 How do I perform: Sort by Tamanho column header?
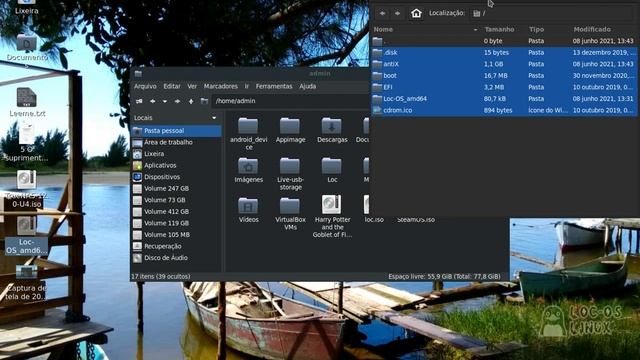point(499,29)
